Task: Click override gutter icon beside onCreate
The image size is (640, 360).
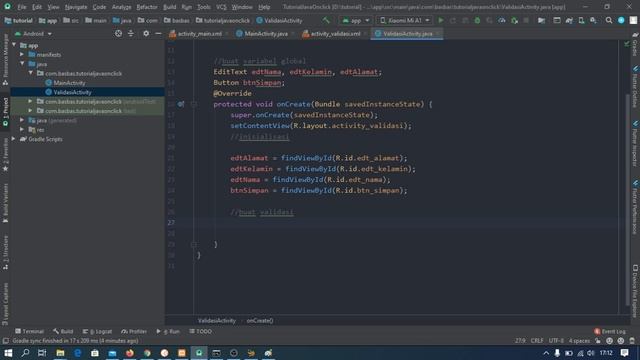Action: pyautogui.click(x=180, y=104)
